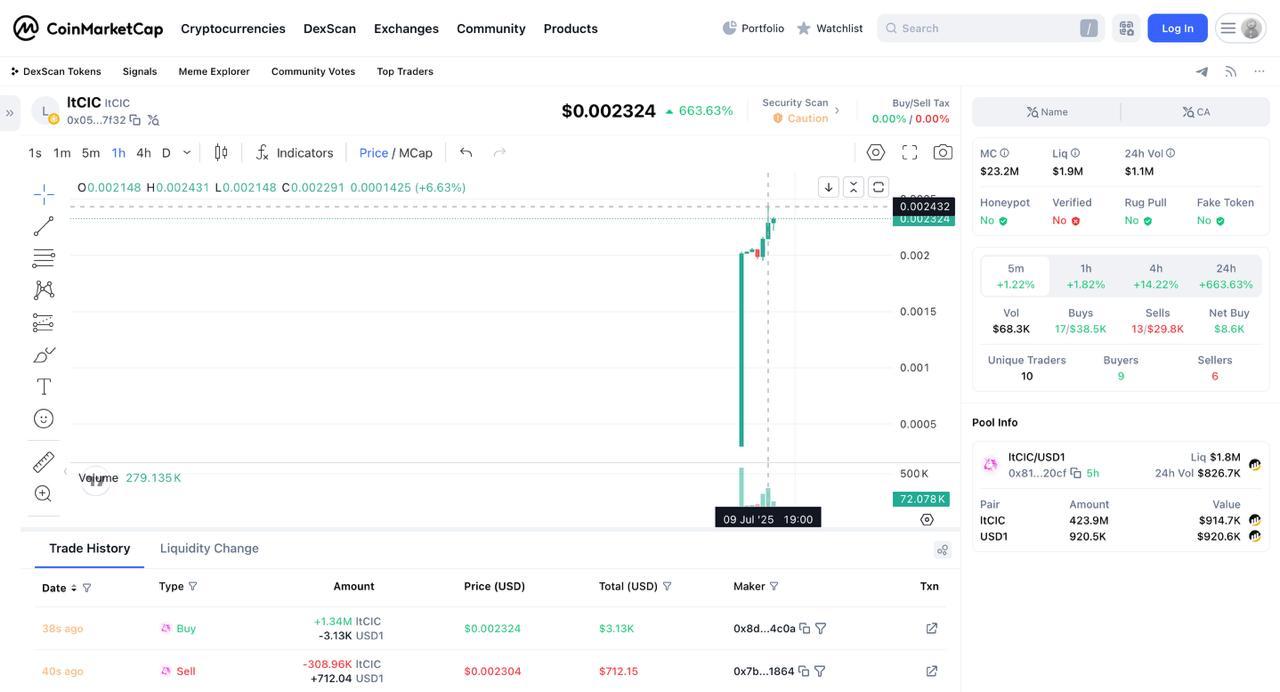Open the Total (USD) column filter
The image size is (1280, 692).
pos(667,586)
